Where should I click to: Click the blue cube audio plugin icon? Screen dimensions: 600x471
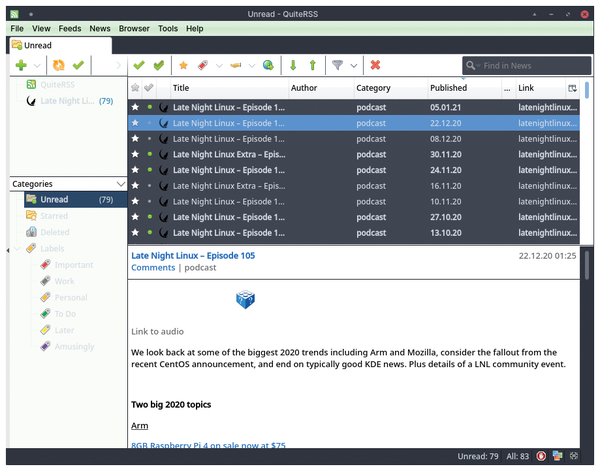tap(245, 299)
